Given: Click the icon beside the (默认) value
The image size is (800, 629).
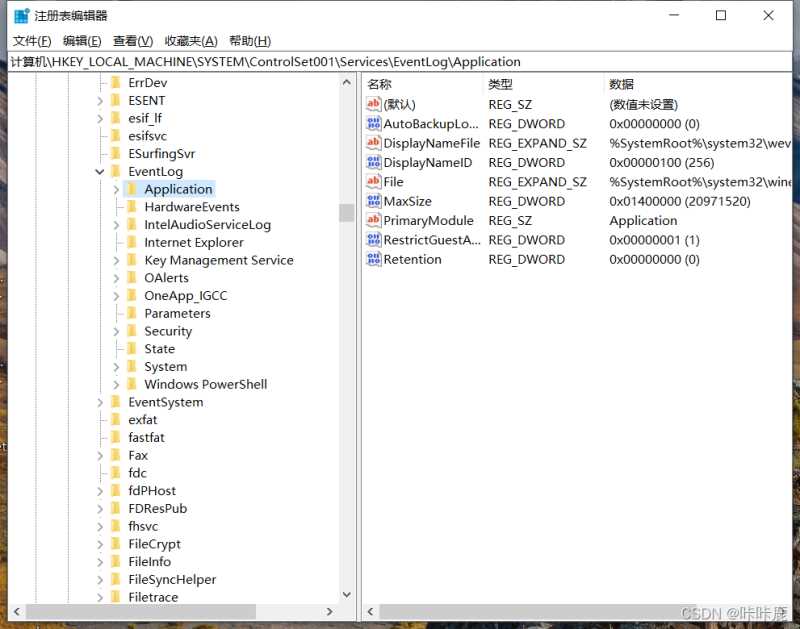Looking at the screenshot, I should coord(374,104).
